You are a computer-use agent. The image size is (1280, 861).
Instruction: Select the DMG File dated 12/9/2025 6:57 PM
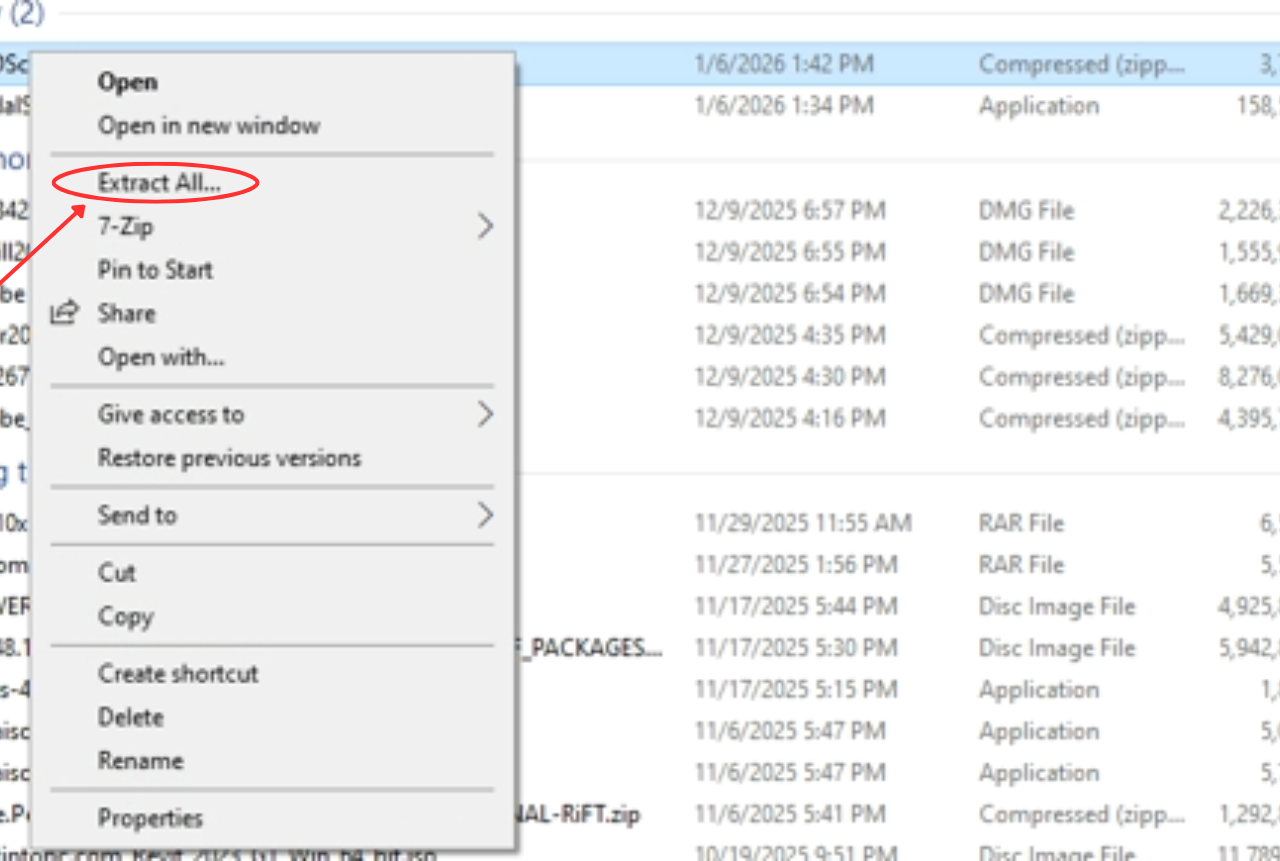tap(790, 211)
